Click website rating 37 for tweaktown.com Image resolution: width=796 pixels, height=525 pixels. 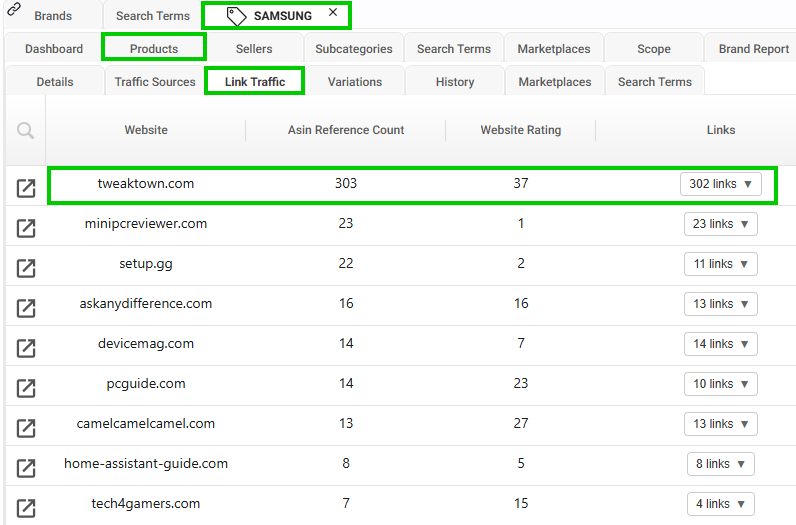click(x=521, y=183)
